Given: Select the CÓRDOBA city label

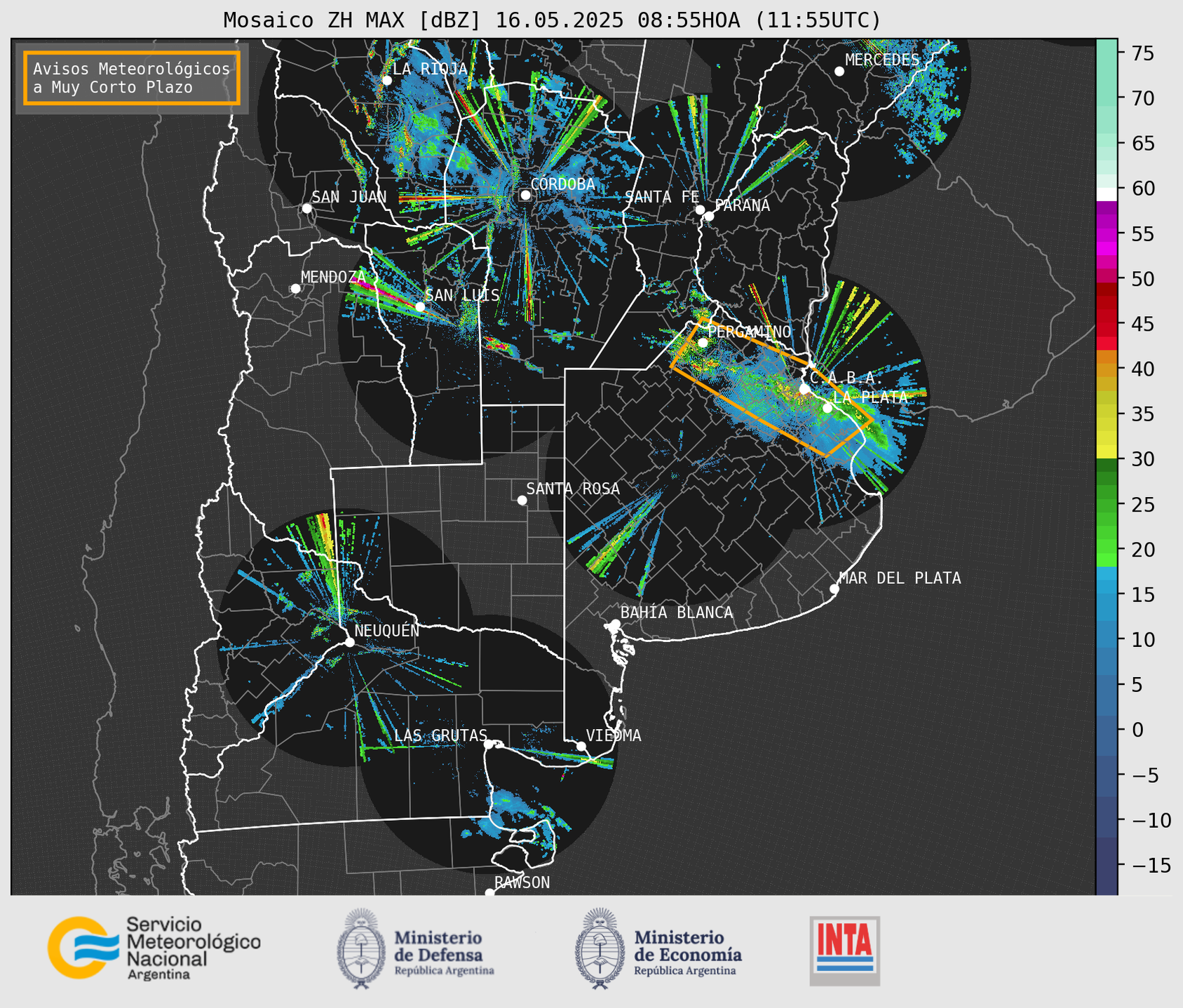Looking at the screenshot, I should (562, 184).
